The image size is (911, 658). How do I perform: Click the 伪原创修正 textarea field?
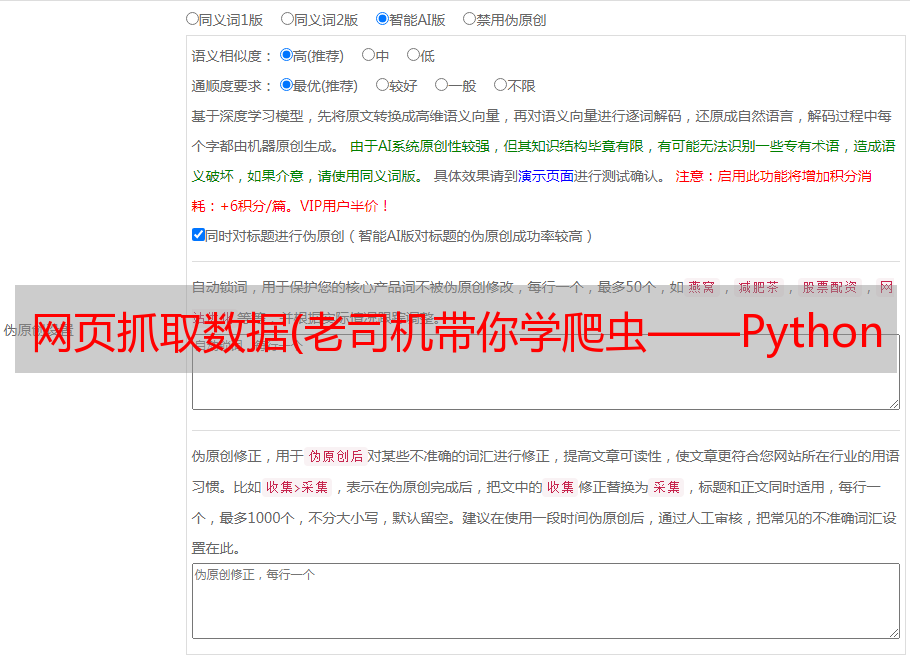[546, 601]
